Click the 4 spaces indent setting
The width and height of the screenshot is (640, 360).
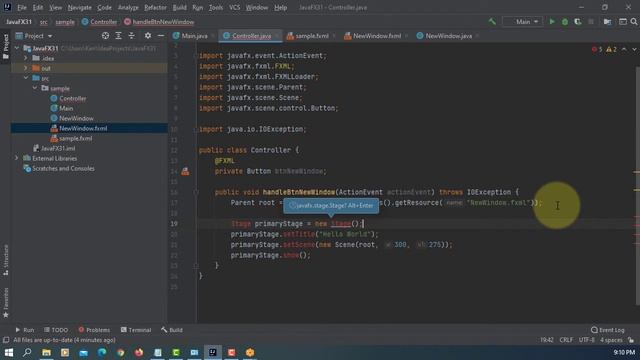[611, 340]
